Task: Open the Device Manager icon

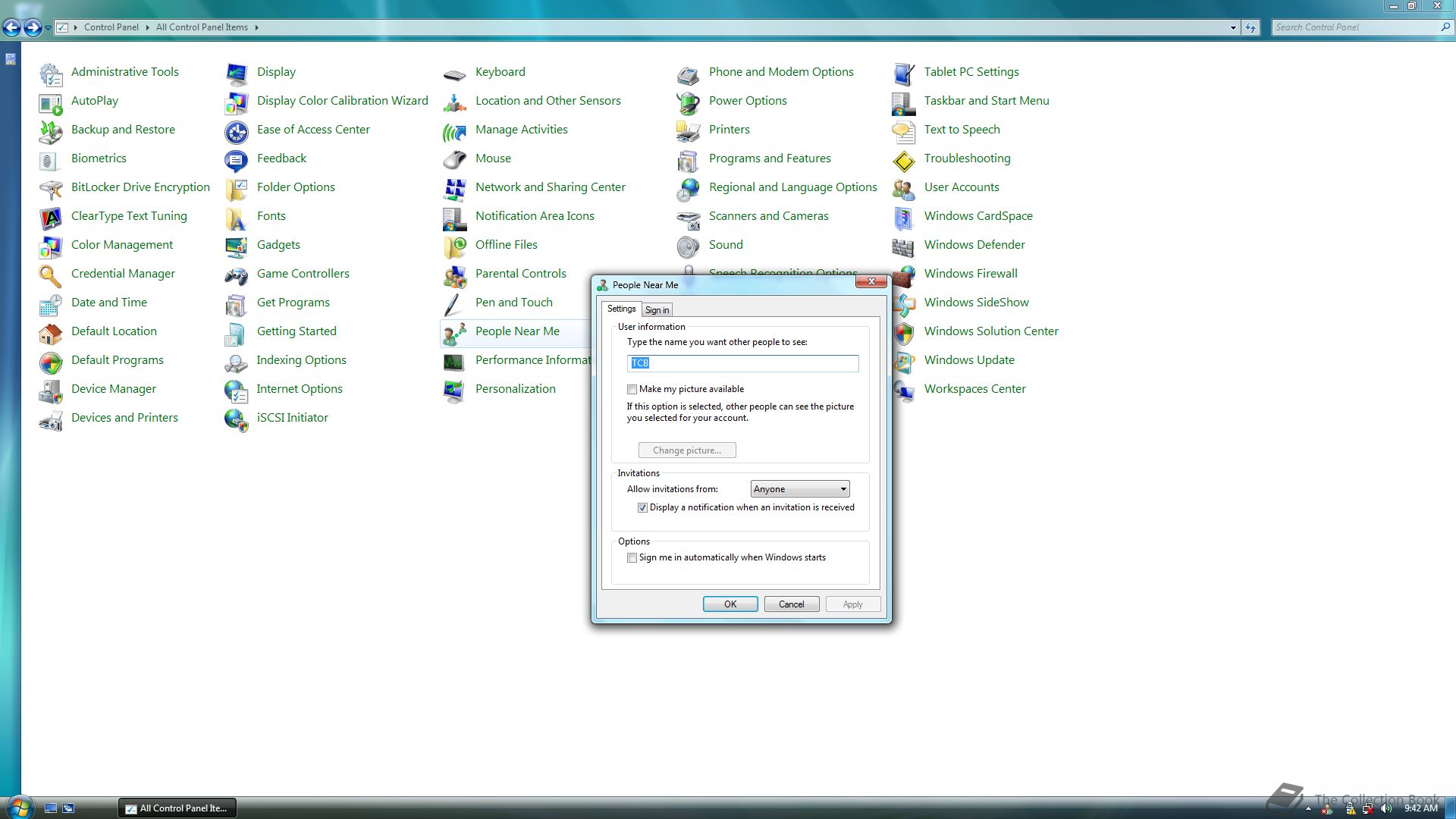Action: coord(51,391)
